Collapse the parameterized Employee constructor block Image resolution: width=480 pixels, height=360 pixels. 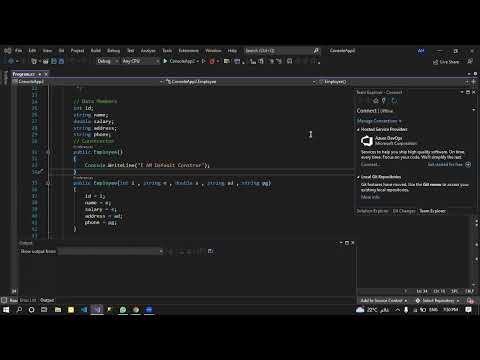(48, 183)
